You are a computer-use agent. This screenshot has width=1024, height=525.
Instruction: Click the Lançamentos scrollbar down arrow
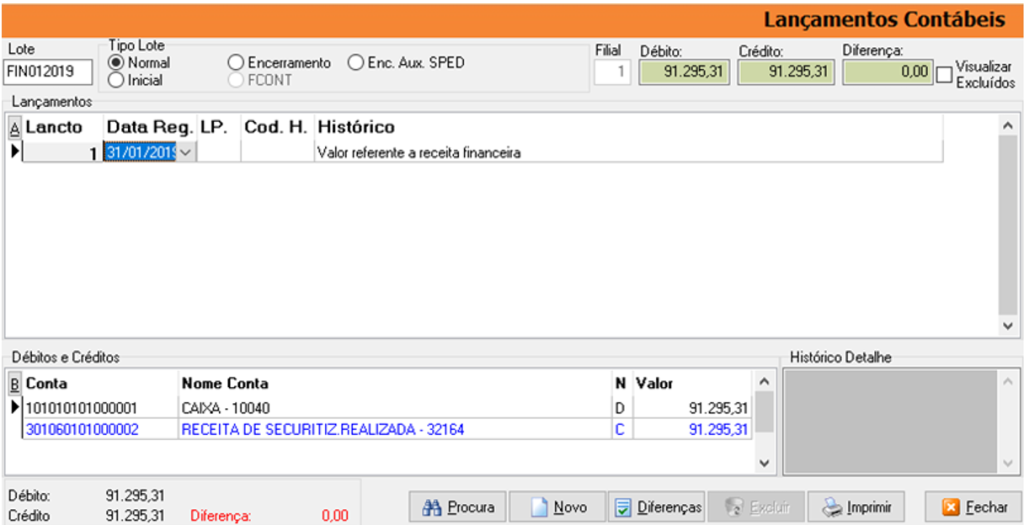tap(1007, 324)
